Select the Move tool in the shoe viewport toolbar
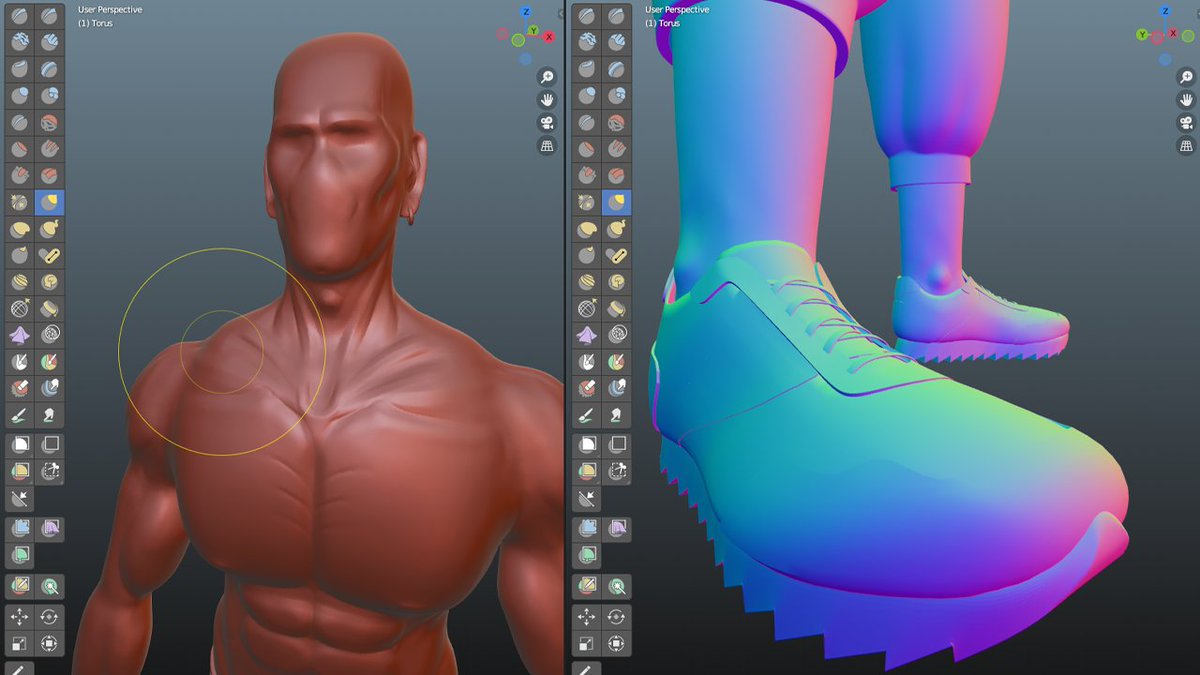The image size is (1200, 675). click(x=586, y=617)
